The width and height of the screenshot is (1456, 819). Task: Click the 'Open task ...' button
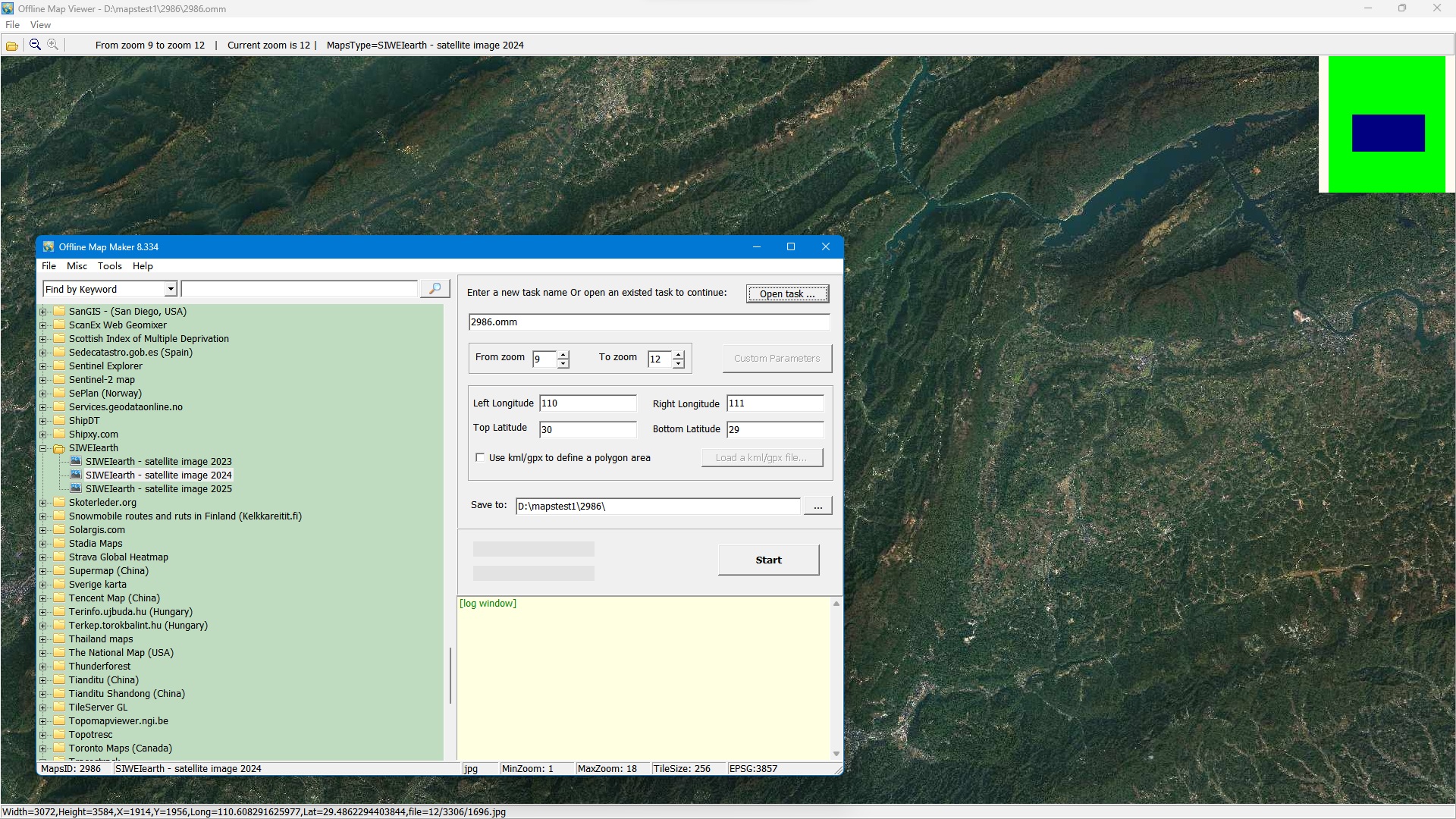[x=787, y=293]
